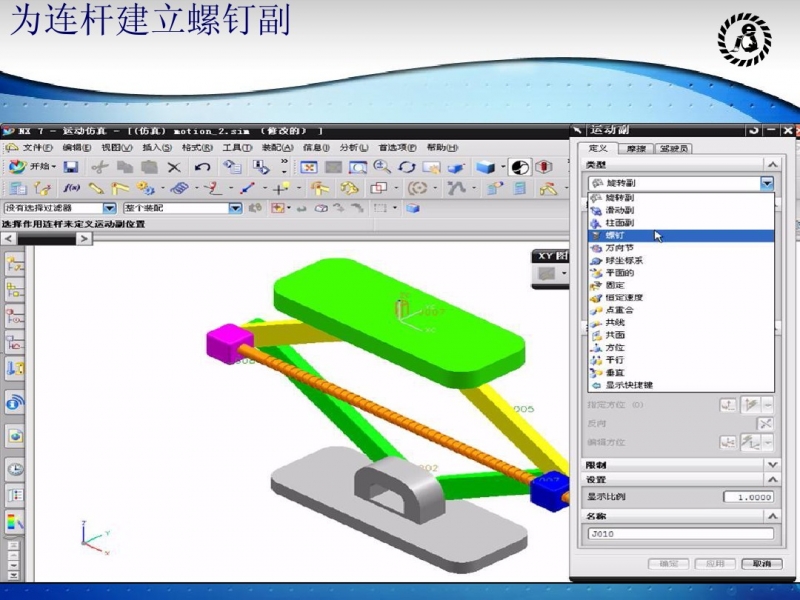Click the Rotate view circular-arrows icon
800x600 pixels.
tap(407, 167)
